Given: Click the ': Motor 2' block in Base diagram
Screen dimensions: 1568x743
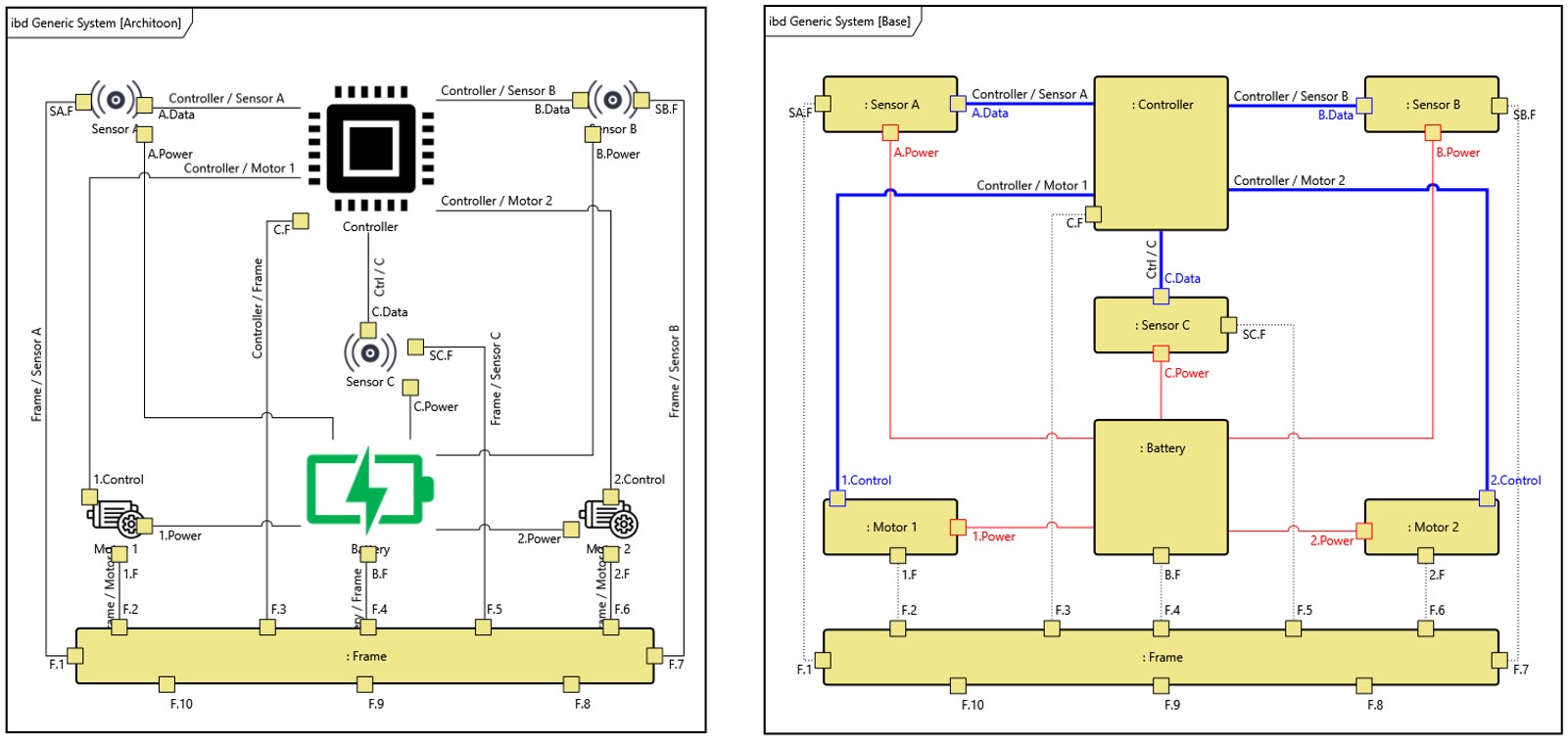Looking at the screenshot, I should (1431, 527).
